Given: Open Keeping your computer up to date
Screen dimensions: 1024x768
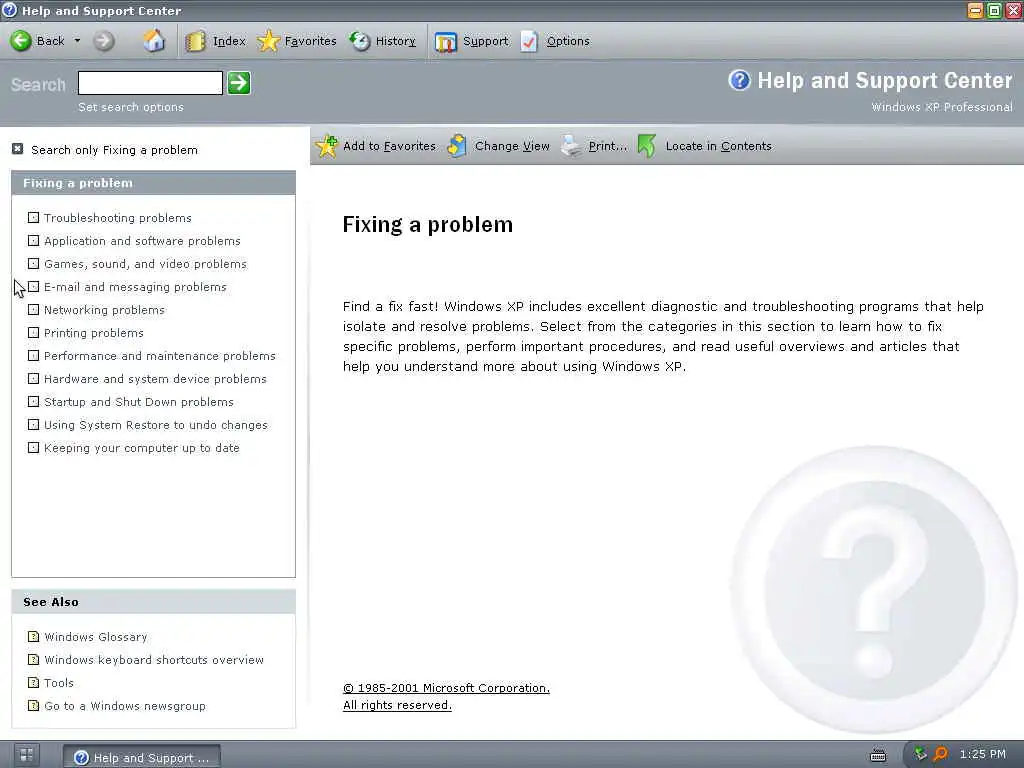Looking at the screenshot, I should 142,448.
